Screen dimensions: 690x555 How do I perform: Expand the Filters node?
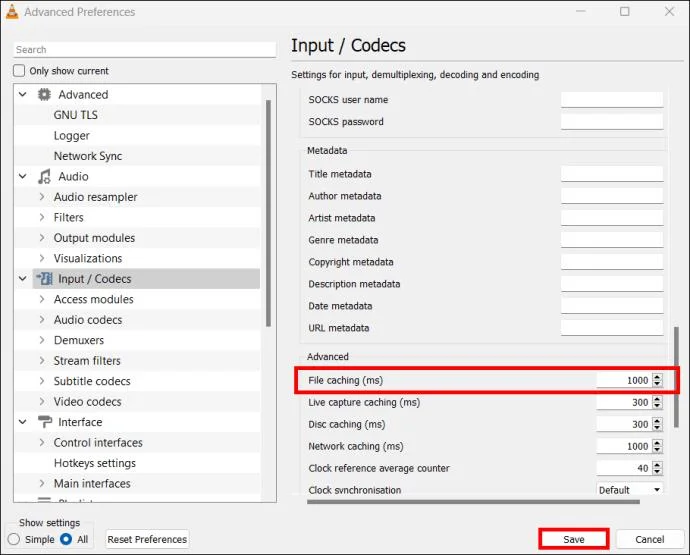click(x=42, y=217)
